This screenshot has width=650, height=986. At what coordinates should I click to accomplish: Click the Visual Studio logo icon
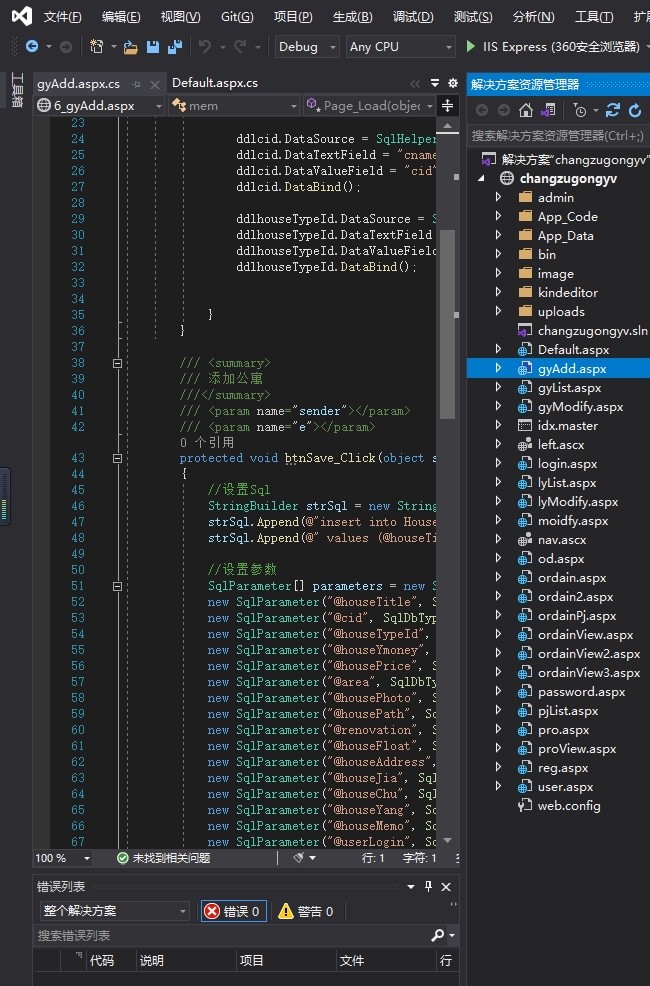click(x=21, y=16)
